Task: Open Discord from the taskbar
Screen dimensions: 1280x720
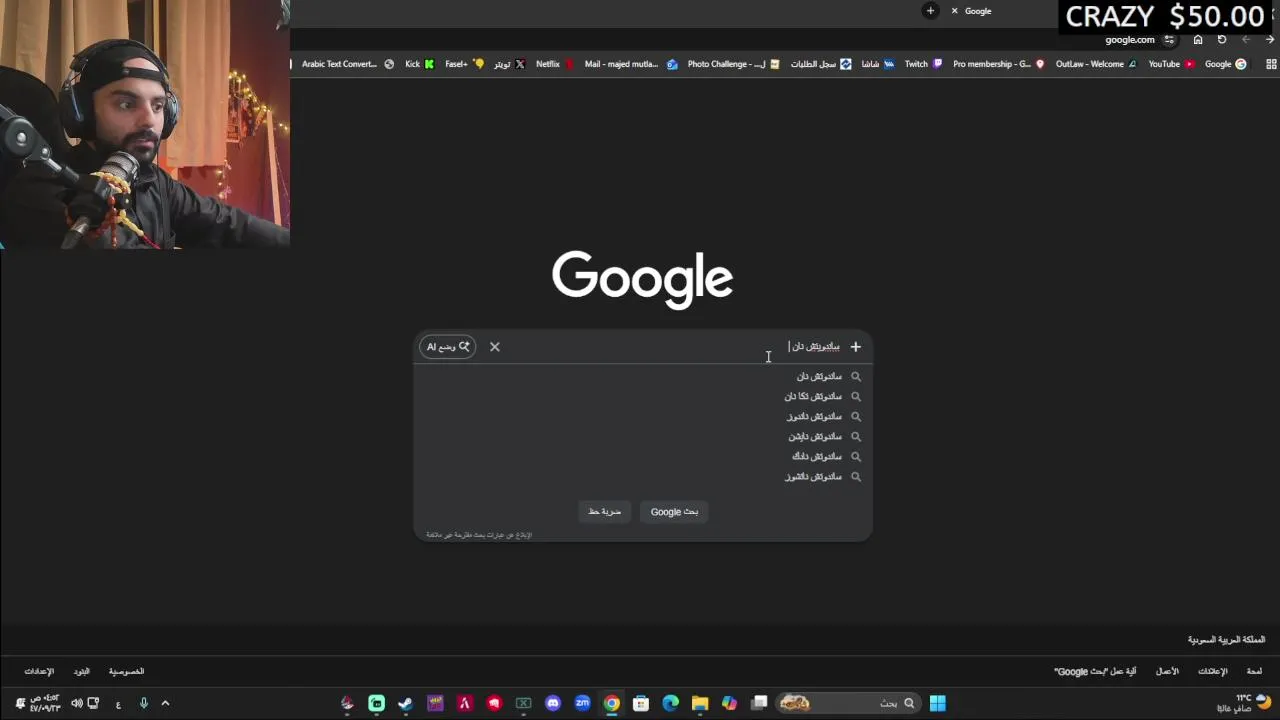Action: pos(553,703)
